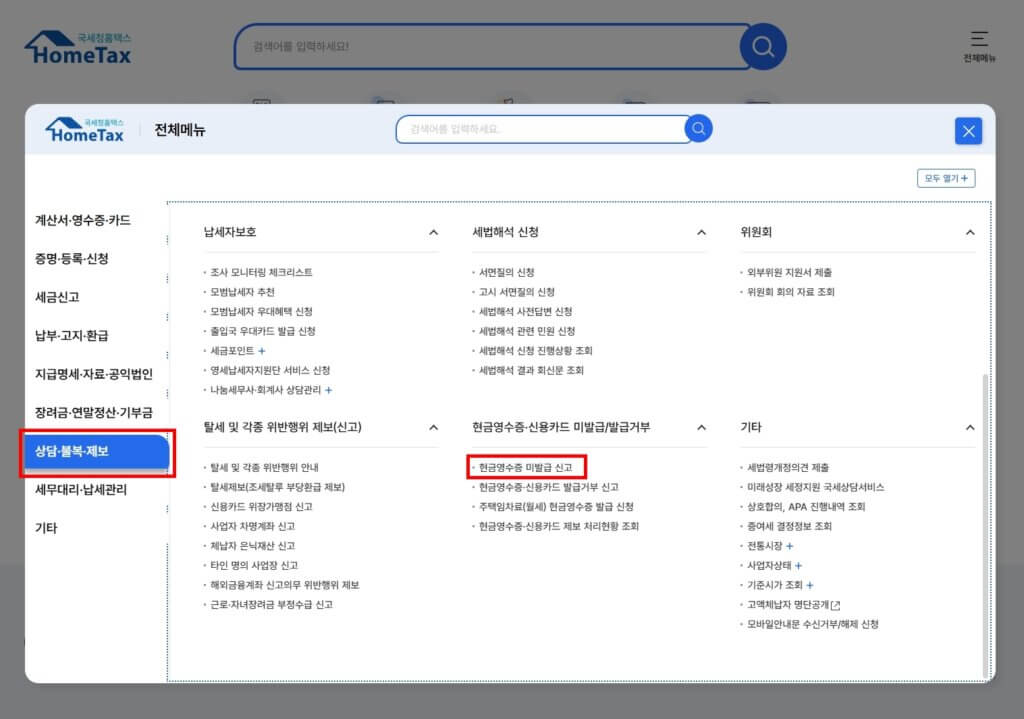The height and width of the screenshot is (719, 1024).
Task: Open 현금영수증·신용카드 발급거부 신고 link
Action: [x=549, y=487]
